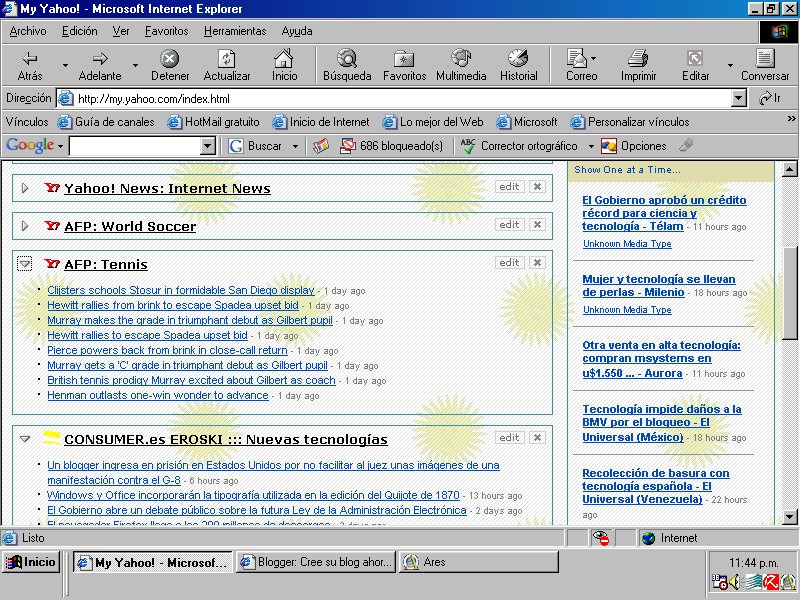Click the Ir go button
Screen dimensions: 800x600
coord(770,98)
